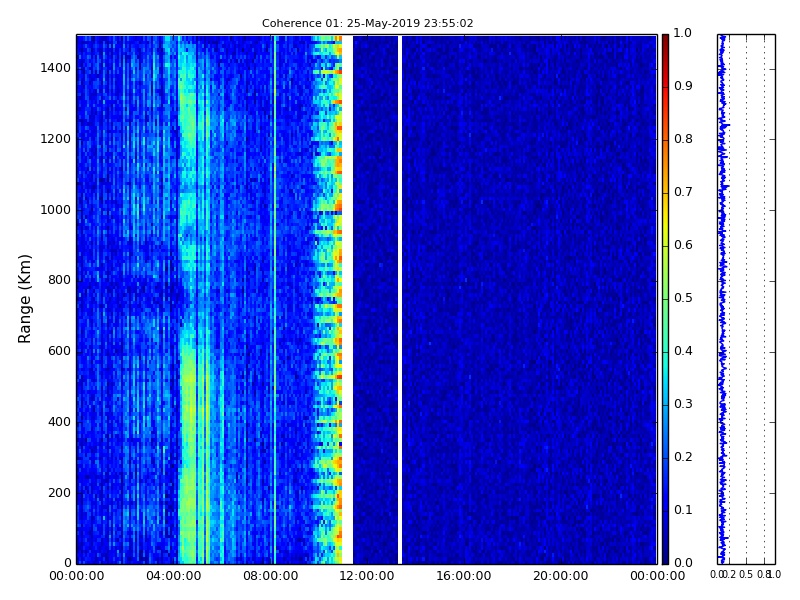Click the 'Range (Km)' y-axis label
Image resolution: width=800 pixels, height=600 pixels.
[24, 299]
